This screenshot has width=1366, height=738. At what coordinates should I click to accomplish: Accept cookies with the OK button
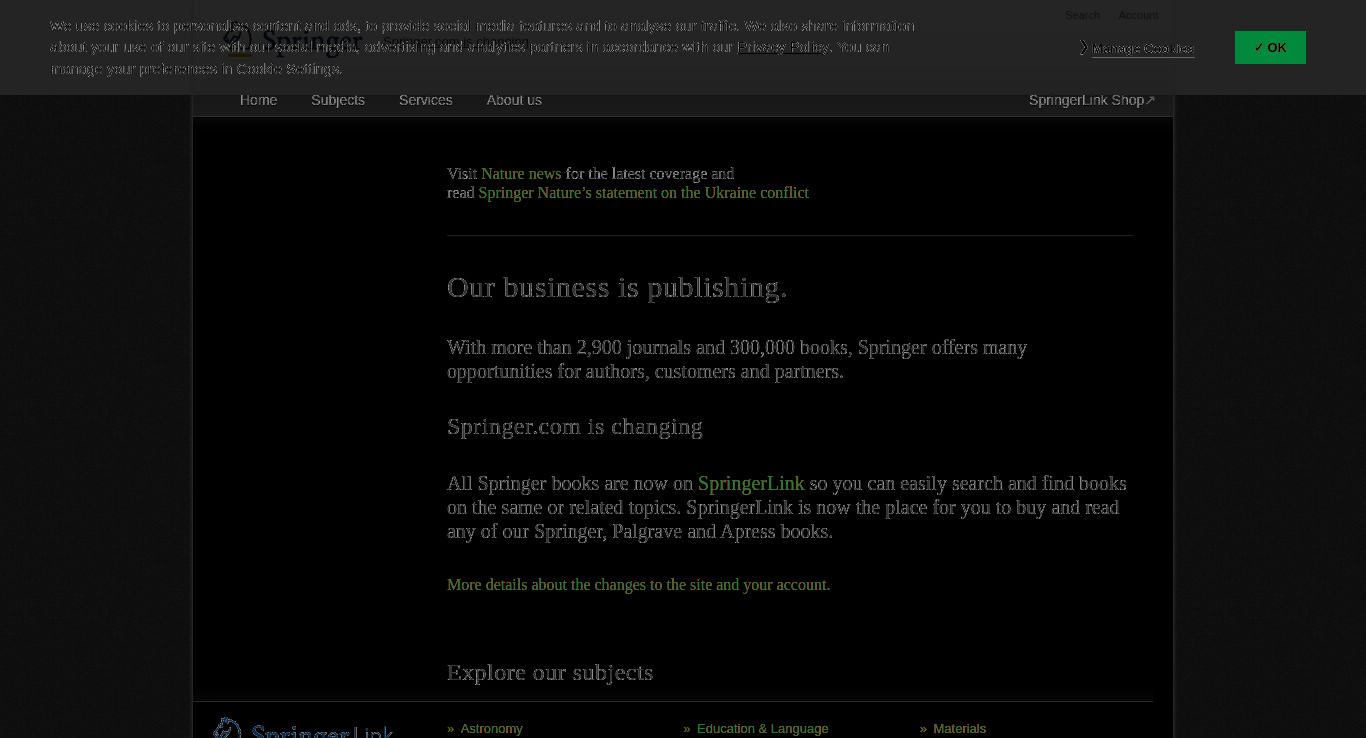pos(1270,47)
